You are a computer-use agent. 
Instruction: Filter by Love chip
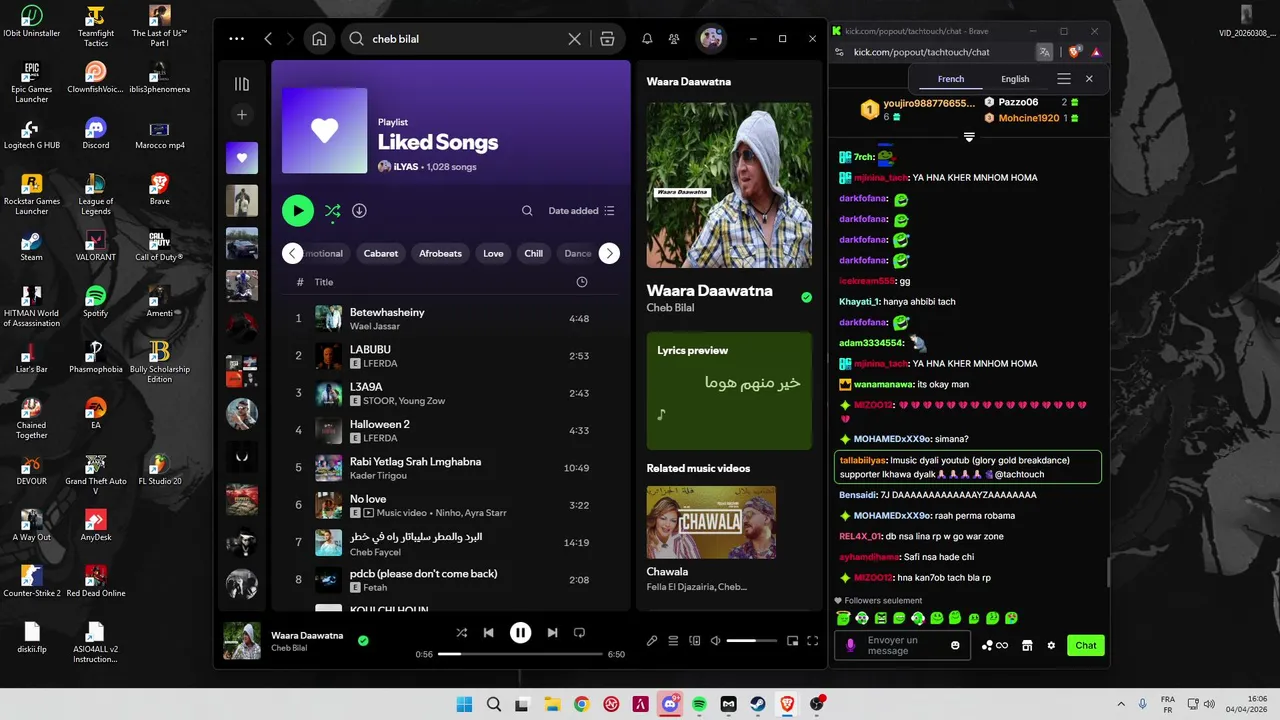pyautogui.click(x=493, y=253)
